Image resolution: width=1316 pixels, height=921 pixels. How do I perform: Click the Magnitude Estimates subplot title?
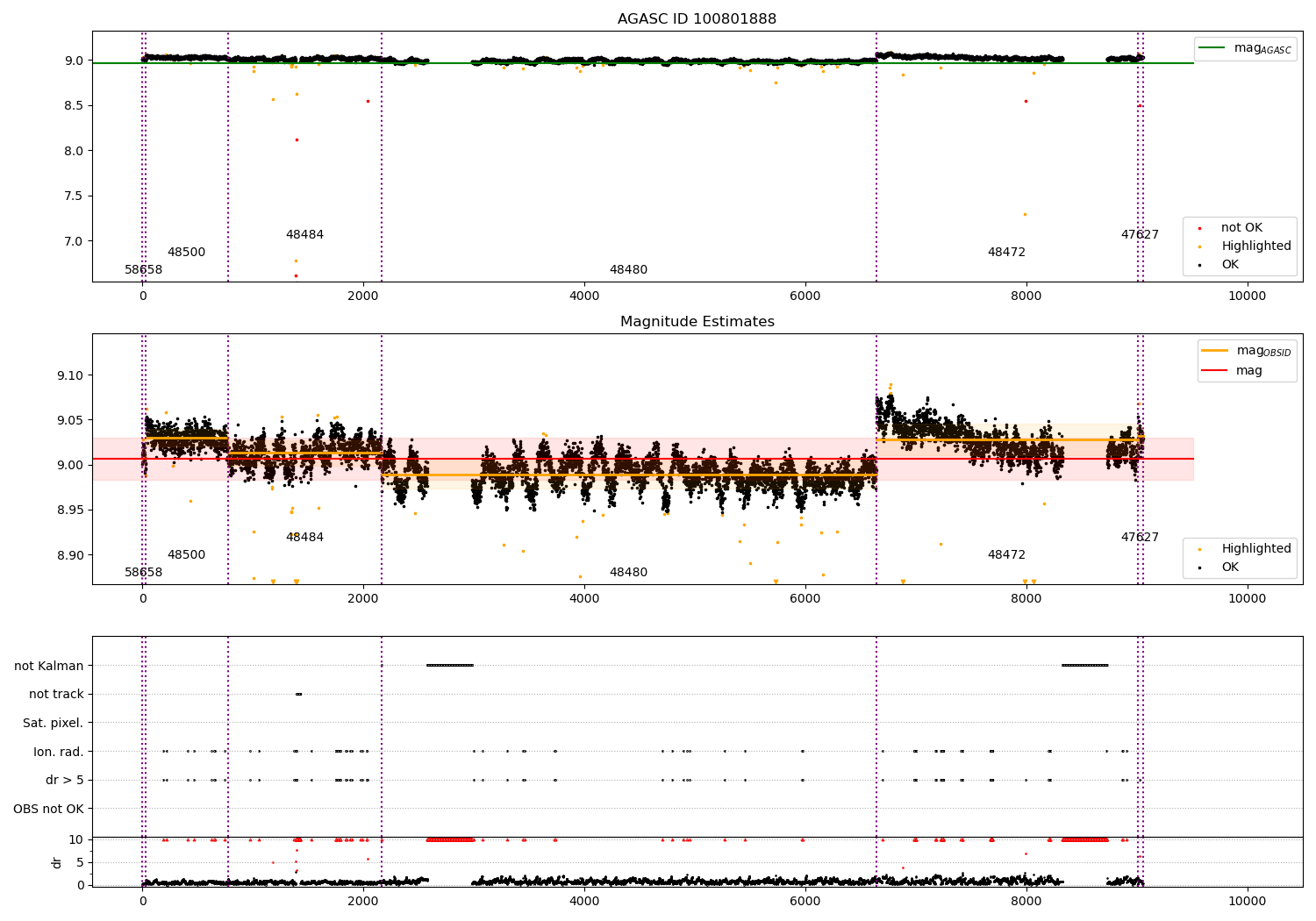pos(697,322)
